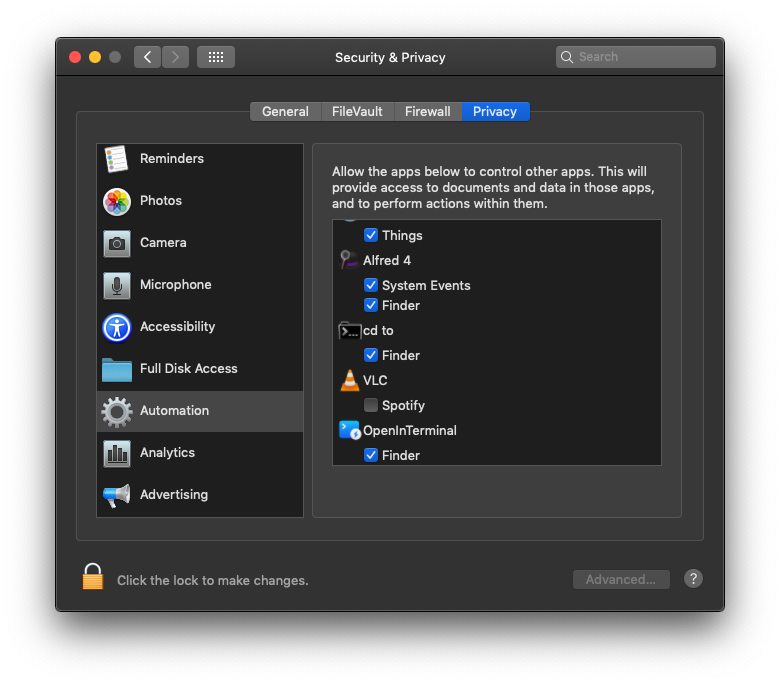Click the OpenInTerminal app icon
This screenshot has width=780, height=685.
[349, 430]
